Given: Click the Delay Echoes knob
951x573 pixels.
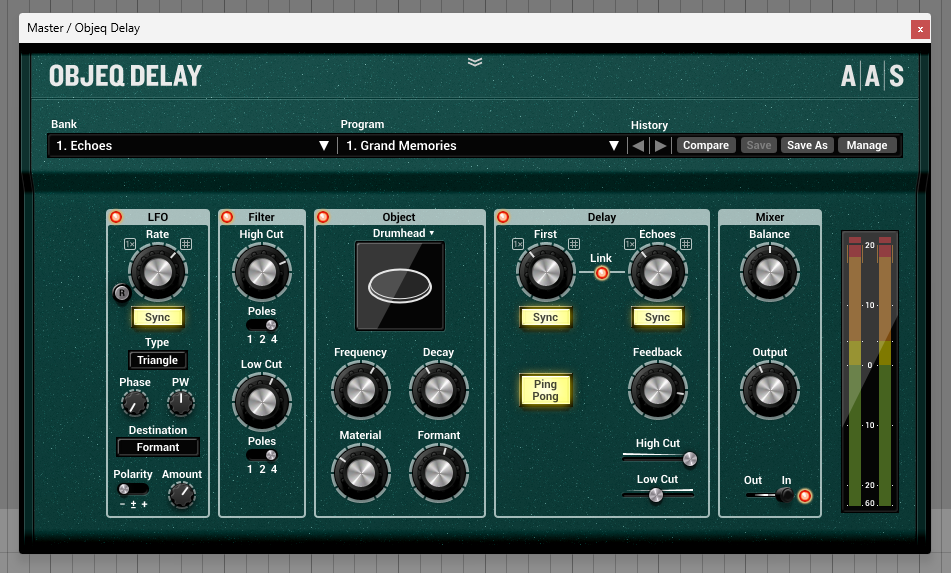Looking at the screenshot, I should (x=657, y=272).
